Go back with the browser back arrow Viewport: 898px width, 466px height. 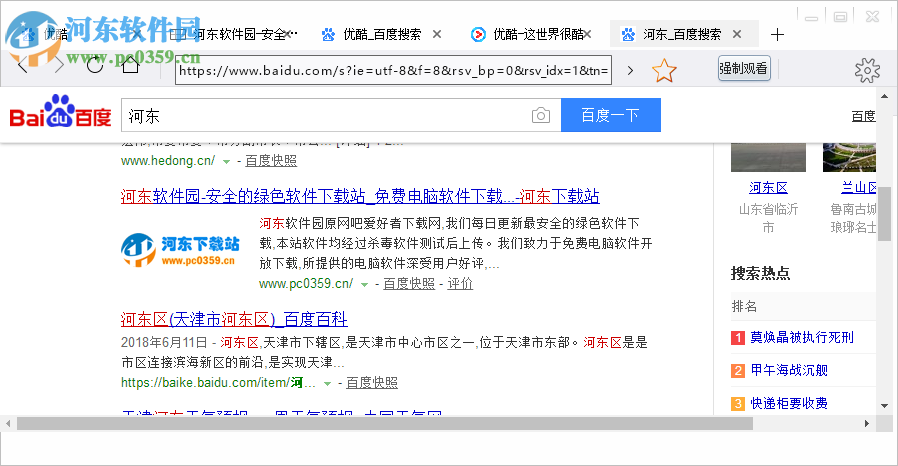pos(23,66)
